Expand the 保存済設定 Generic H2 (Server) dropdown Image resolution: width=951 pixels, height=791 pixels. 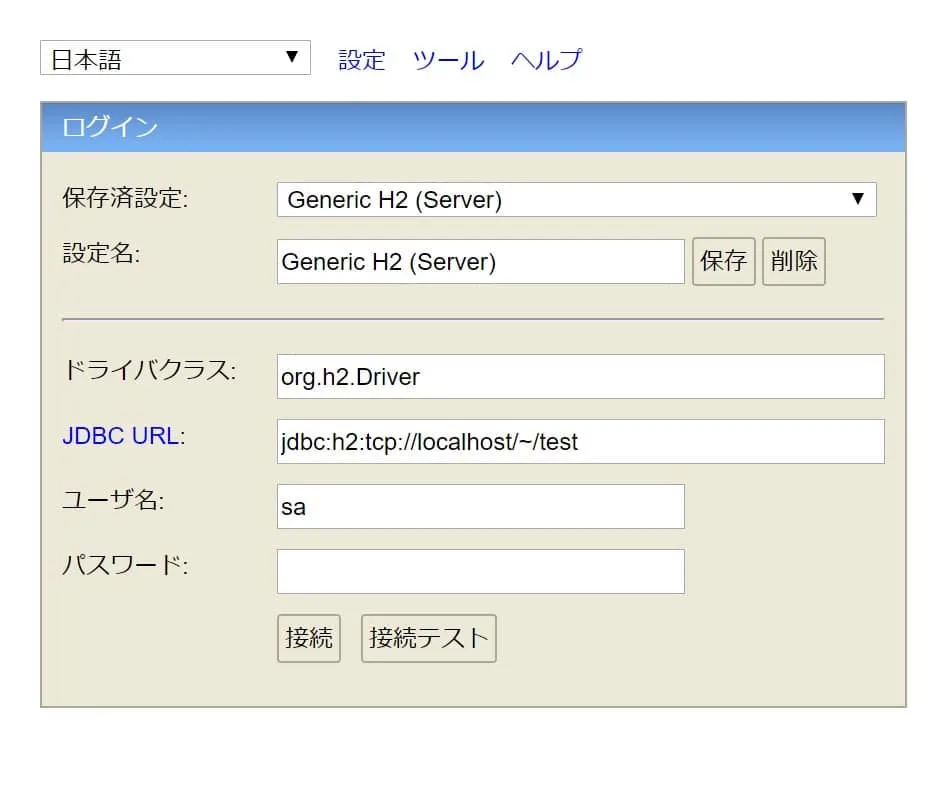coord(577,200)
